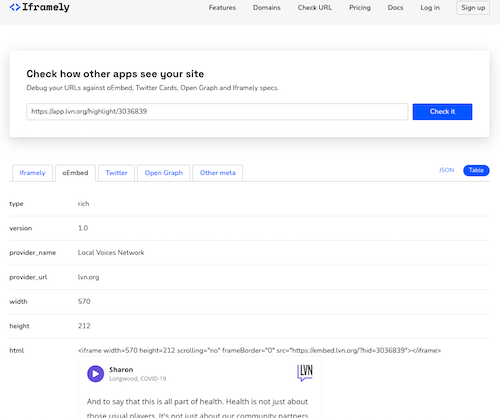
Task: Select the Table view toggle
Action: click(476, 170)
